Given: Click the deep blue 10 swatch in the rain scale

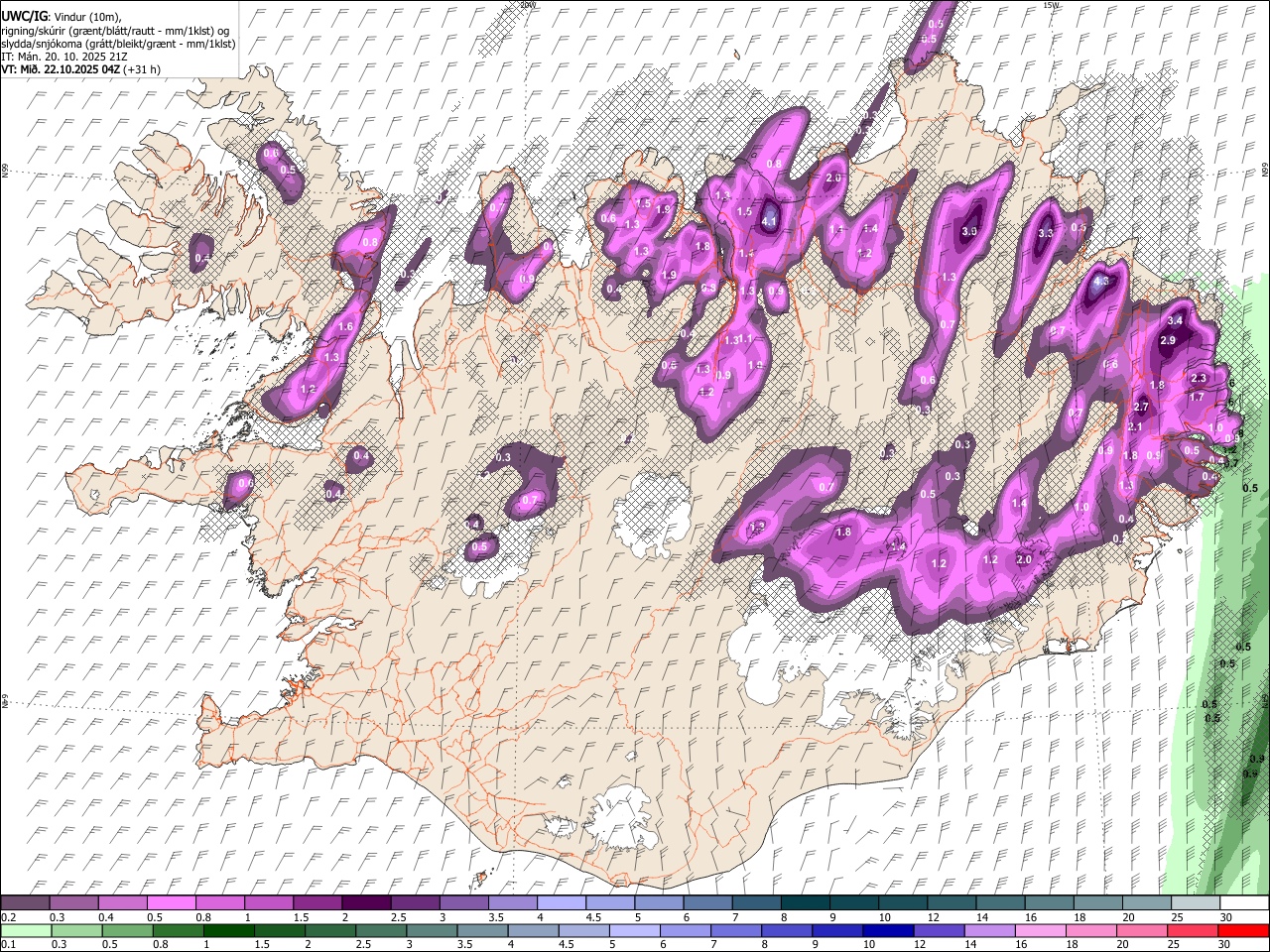Looking at the screenshot, I should click(x=888, y=931).
